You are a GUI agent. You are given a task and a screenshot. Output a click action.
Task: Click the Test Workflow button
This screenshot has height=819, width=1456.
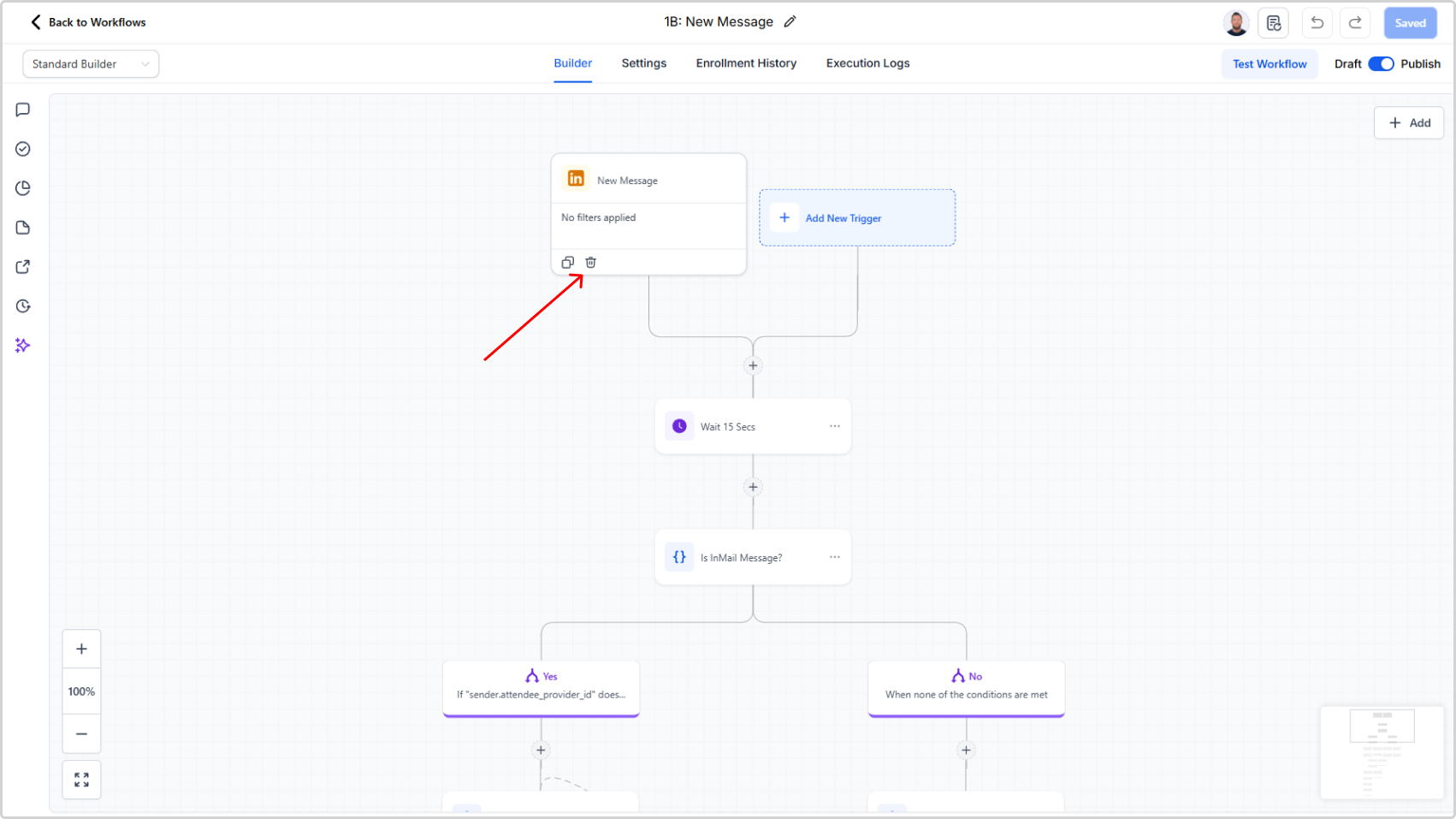[1269, 64]
